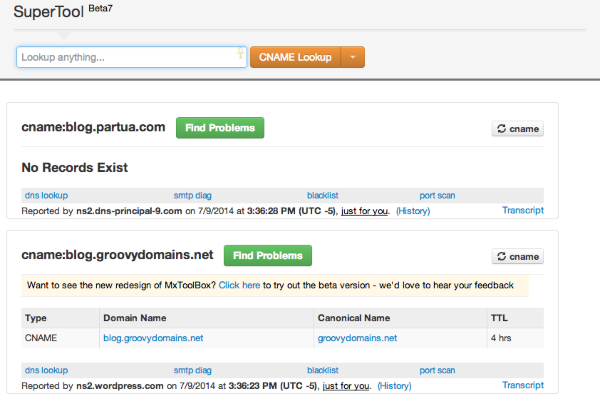600x404 pixels.
Task: Click just for you in ns2.wordpress.com report
Action: [x=346, y=386]
